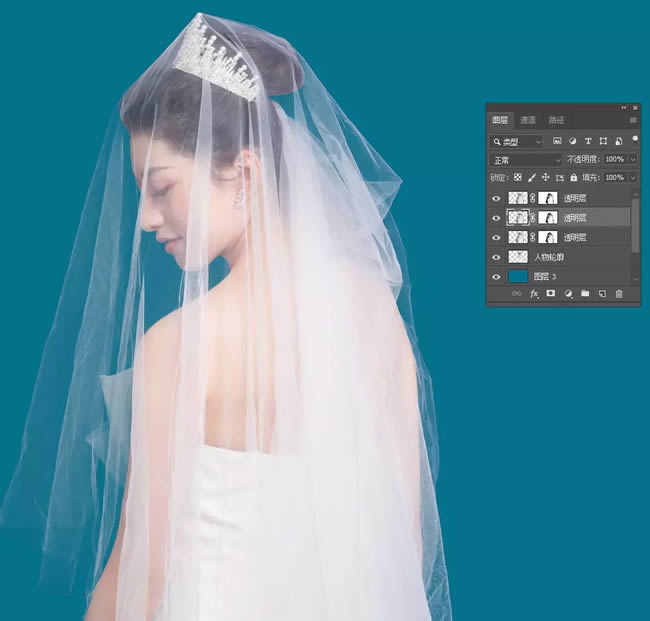Hide the 人物轮廓 layer
Screen dimensions: 650x621
click(496, 257)
